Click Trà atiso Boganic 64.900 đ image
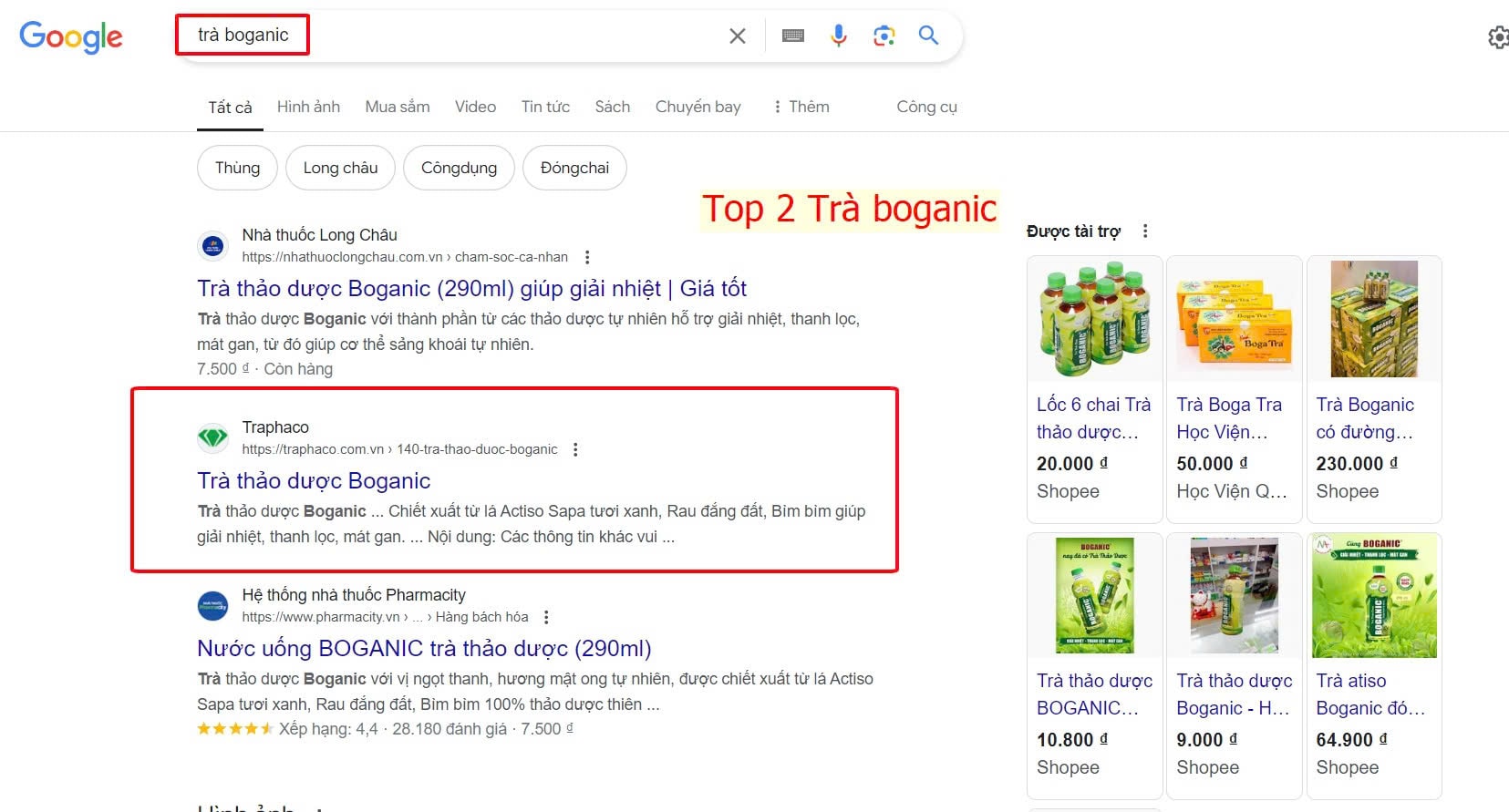Image resolution: width=1509 pixels, height=812 pixels. (x=1374, y=595)
